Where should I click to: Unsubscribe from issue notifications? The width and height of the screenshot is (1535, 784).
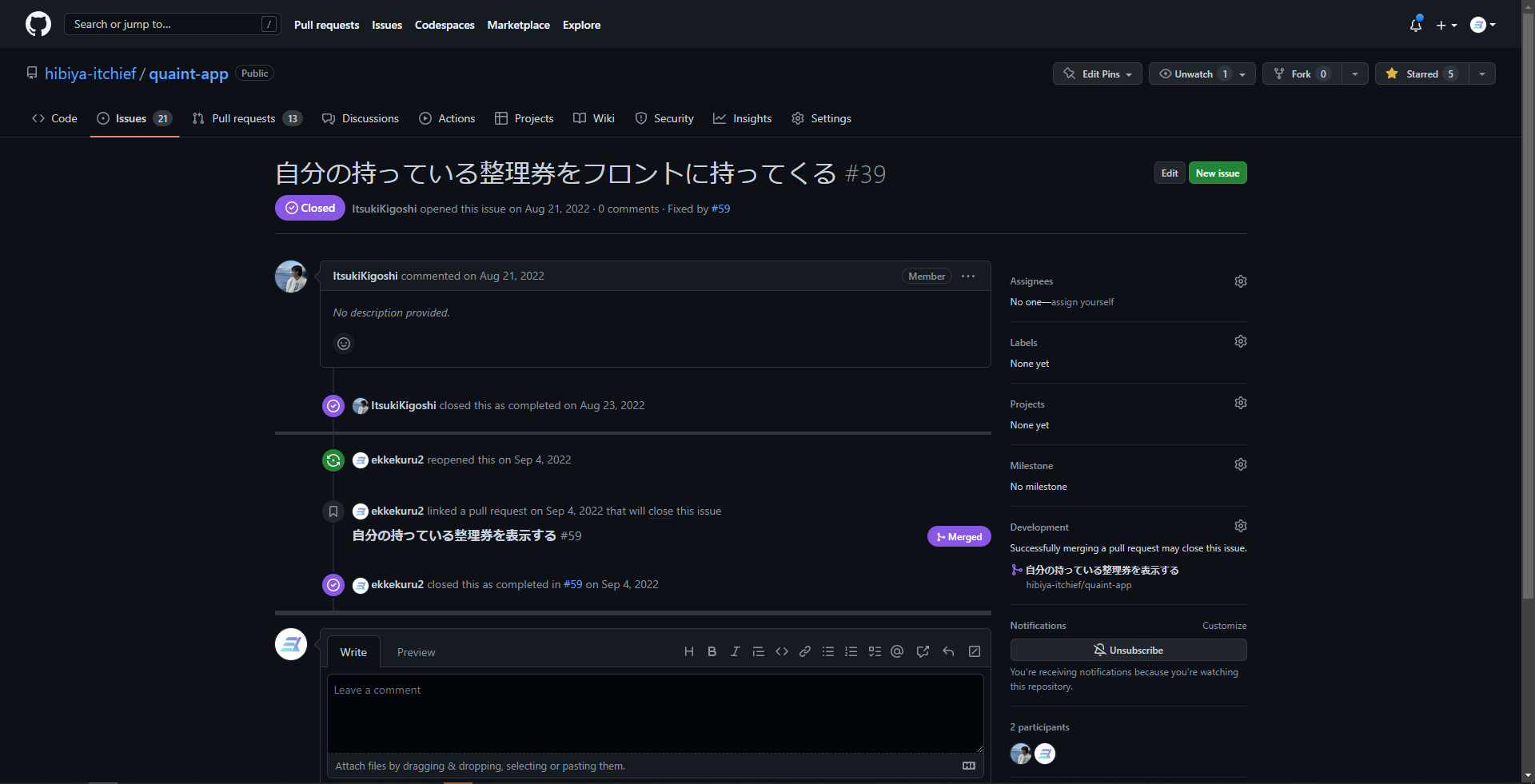click(x=1128, y=650)
